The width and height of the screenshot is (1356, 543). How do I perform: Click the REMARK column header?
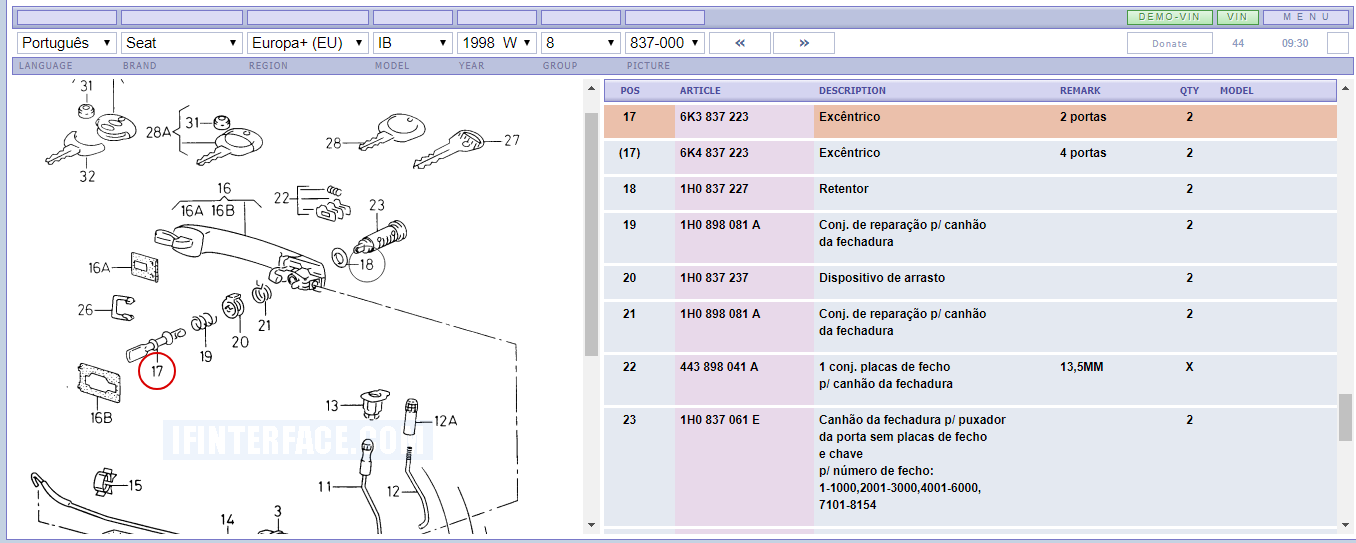click(1080, 91)
